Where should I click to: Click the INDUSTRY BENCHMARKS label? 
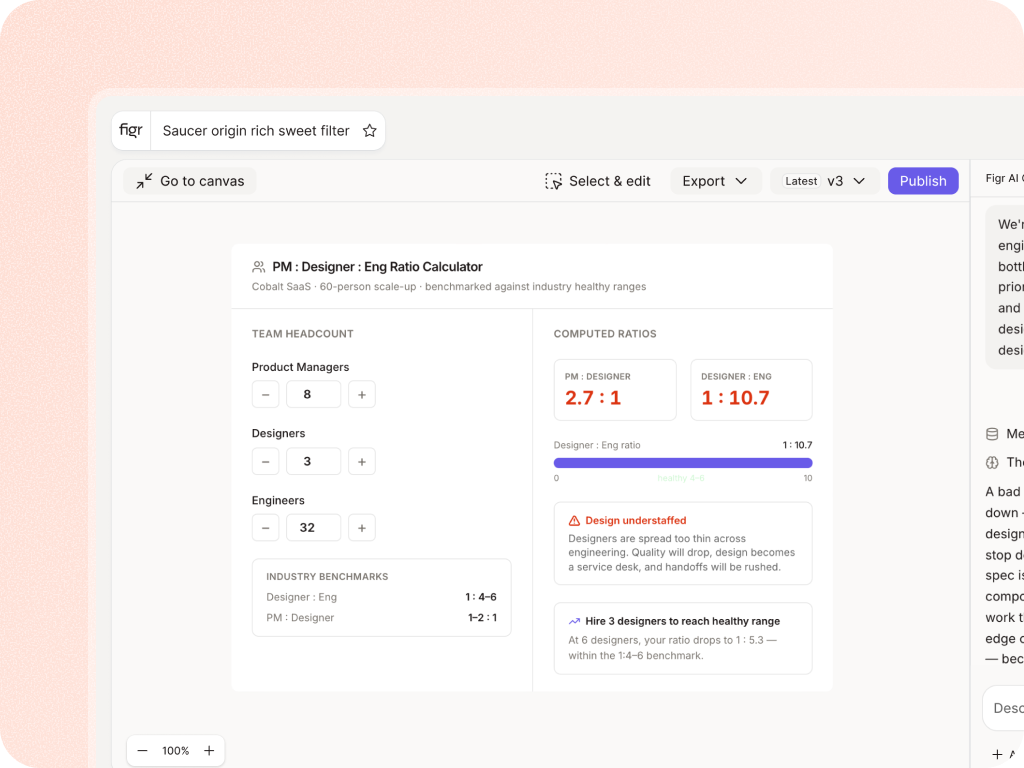click(327, 577)
